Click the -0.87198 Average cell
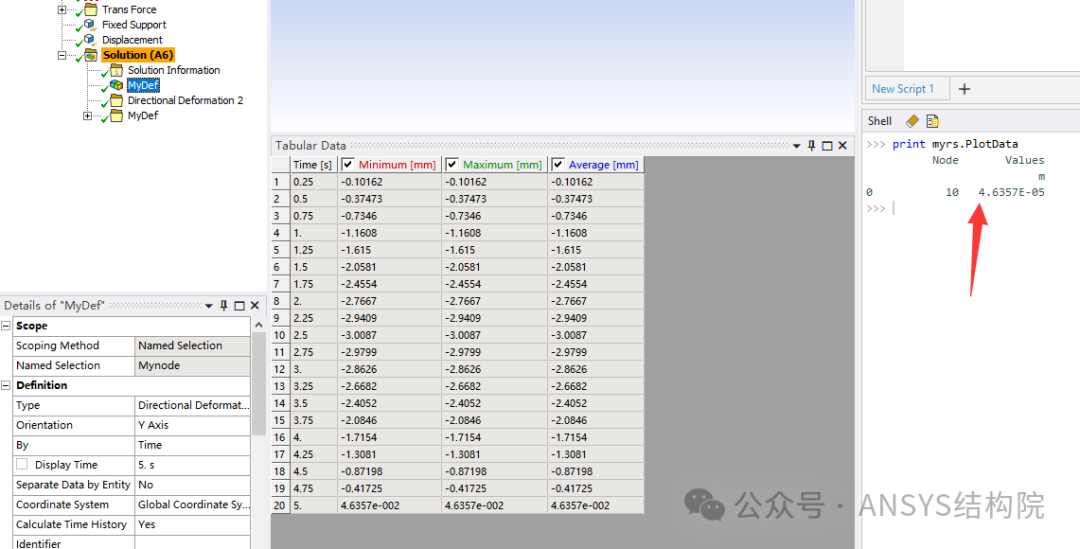Image resolution: width=1080 pixels, height=549 pixels. (596, 472)
